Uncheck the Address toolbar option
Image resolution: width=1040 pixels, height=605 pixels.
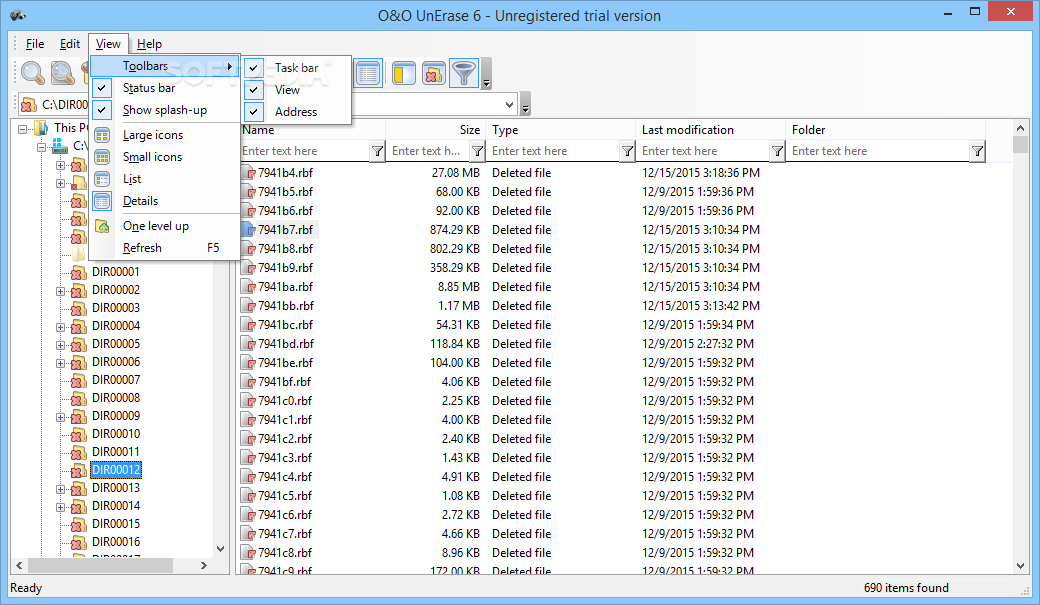click(x=253, y=111)
